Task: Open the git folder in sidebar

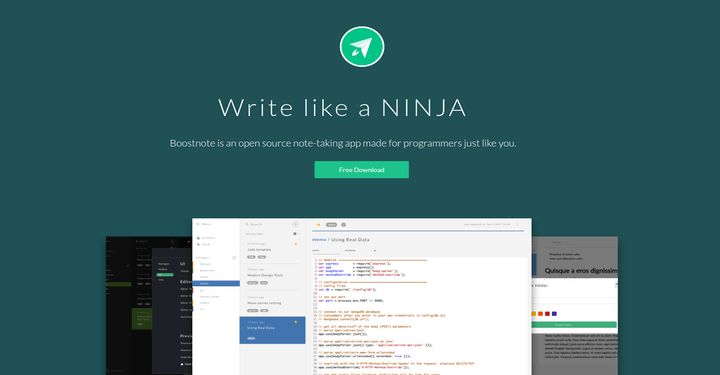Action: pyautogui.click(x=202, y=291)
